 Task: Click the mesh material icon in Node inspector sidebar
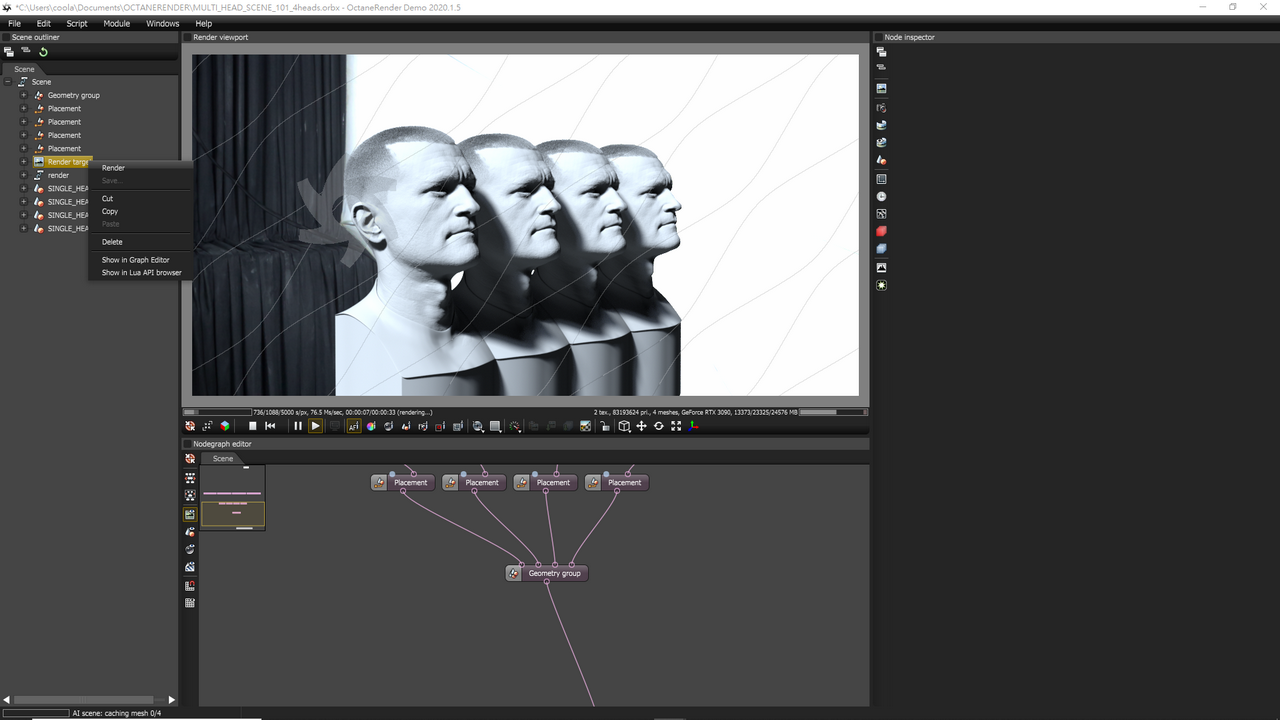click(x=881, y=160)
